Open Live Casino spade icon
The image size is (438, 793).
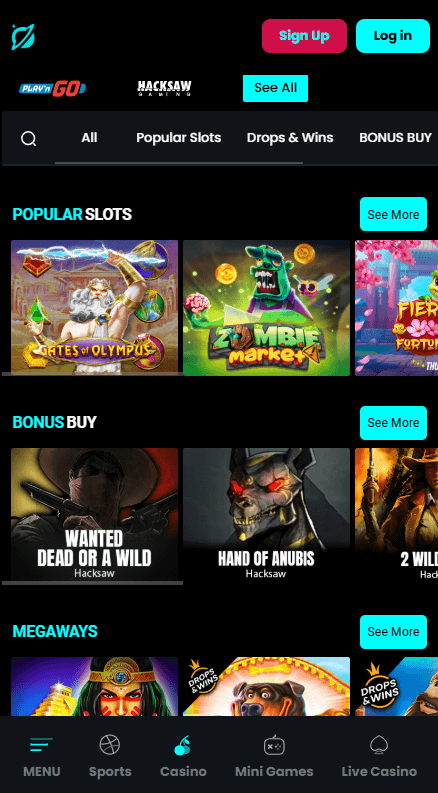tap(379, 745)
